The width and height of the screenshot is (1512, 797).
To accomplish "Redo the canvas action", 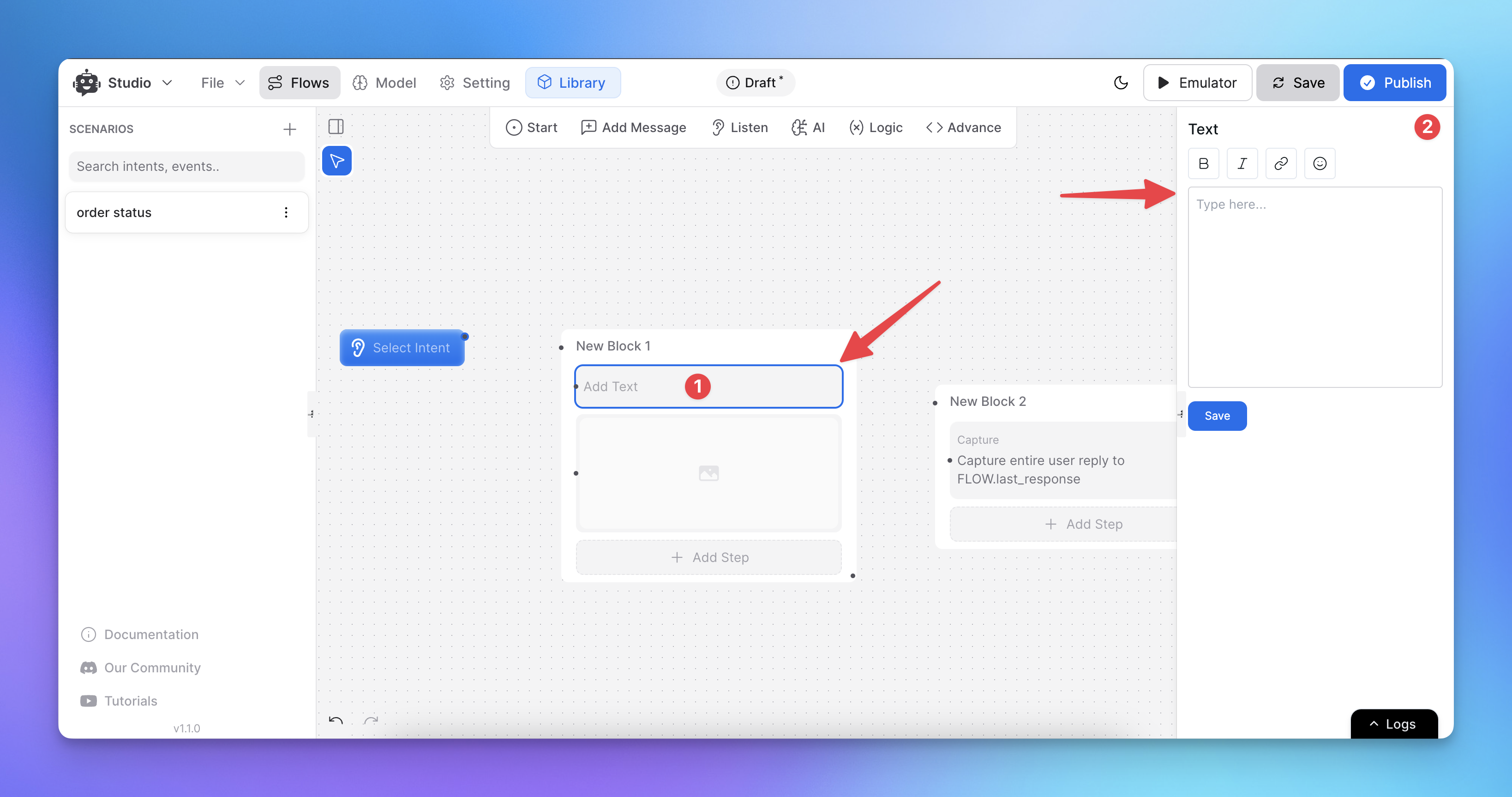I will pyautogui.click(x=371, y=721).
